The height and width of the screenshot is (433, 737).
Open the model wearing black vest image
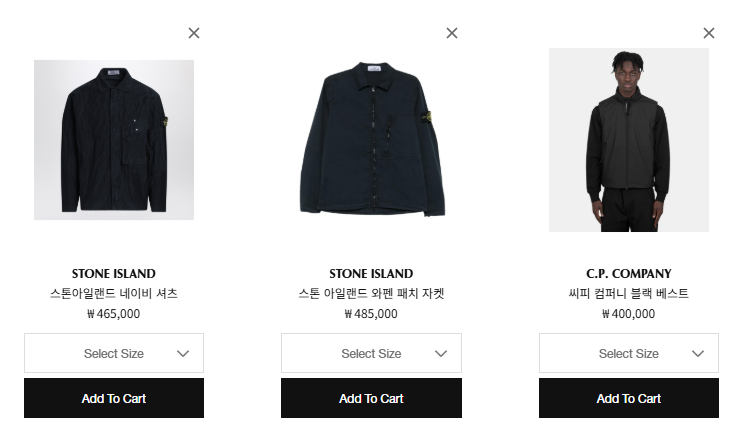point(628,140)
